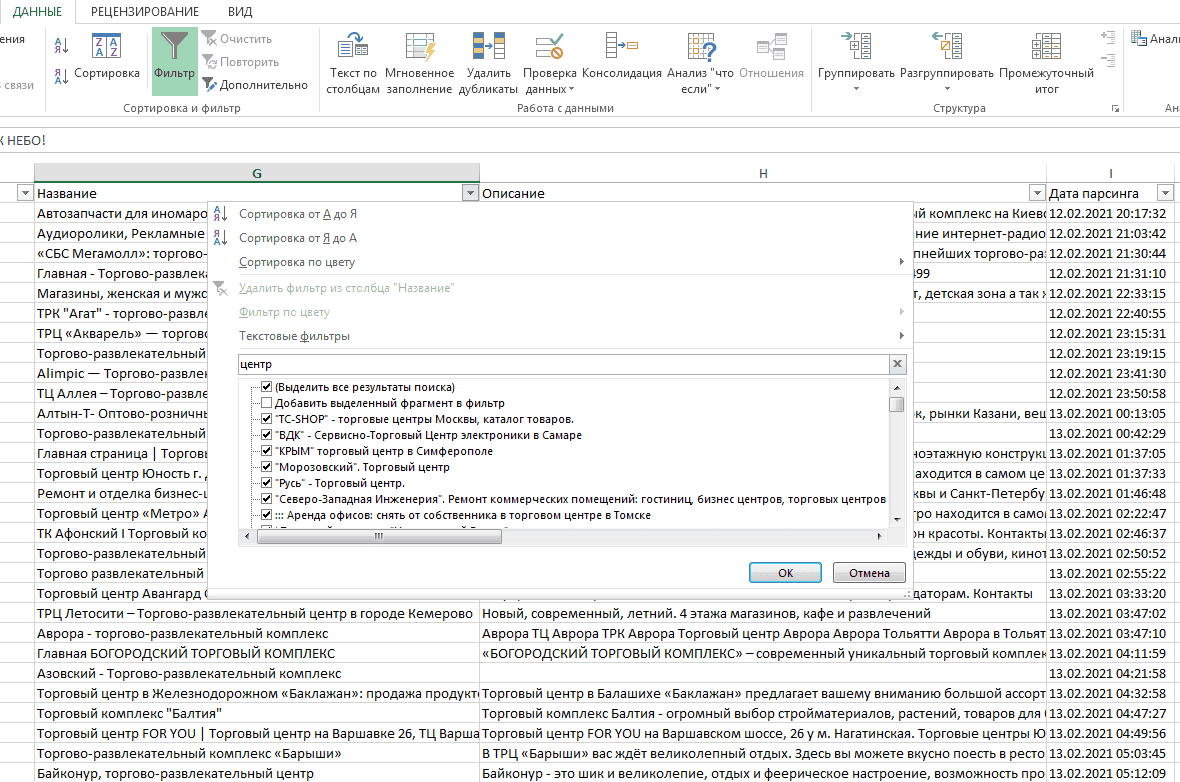Screen dimensions: 1180x782
Task: Expand Разгруппировать dropdown arrow
Action: pyautogui.click(x=947, y=90)
